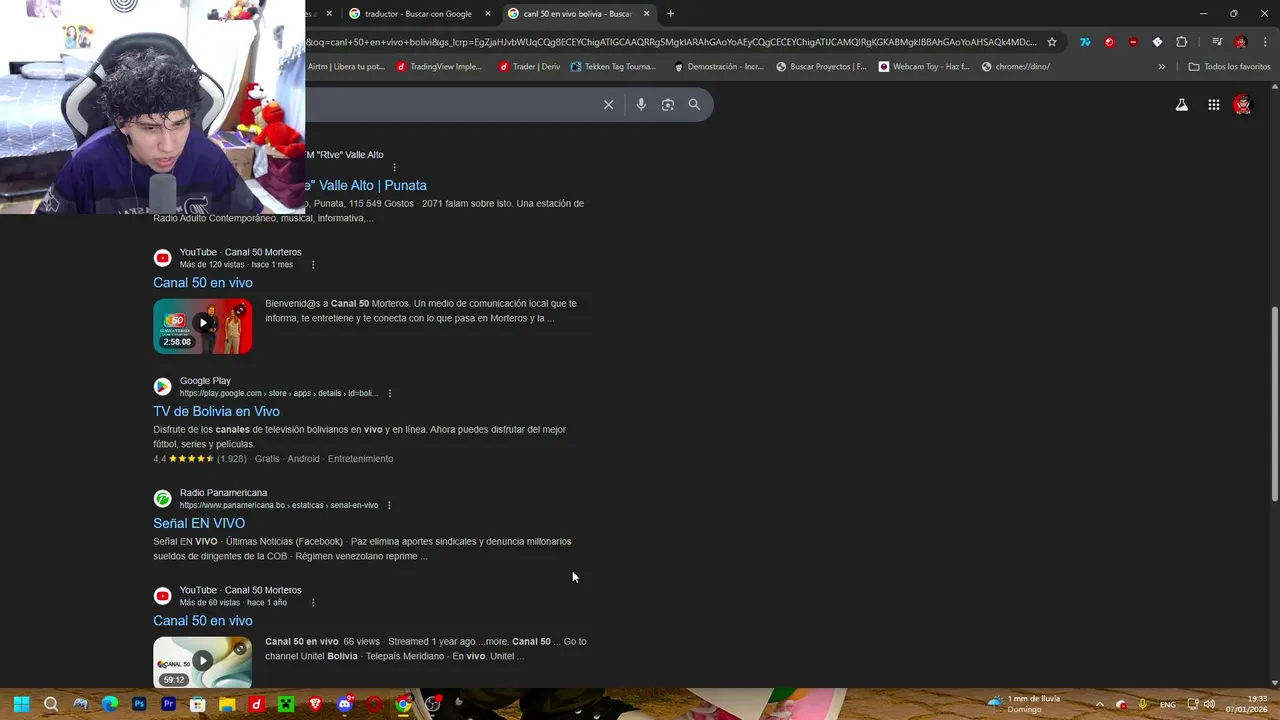The height and width of the screenshot is (720, 1280).
Task: Clear the Google search box text
Action: point(608,105)
